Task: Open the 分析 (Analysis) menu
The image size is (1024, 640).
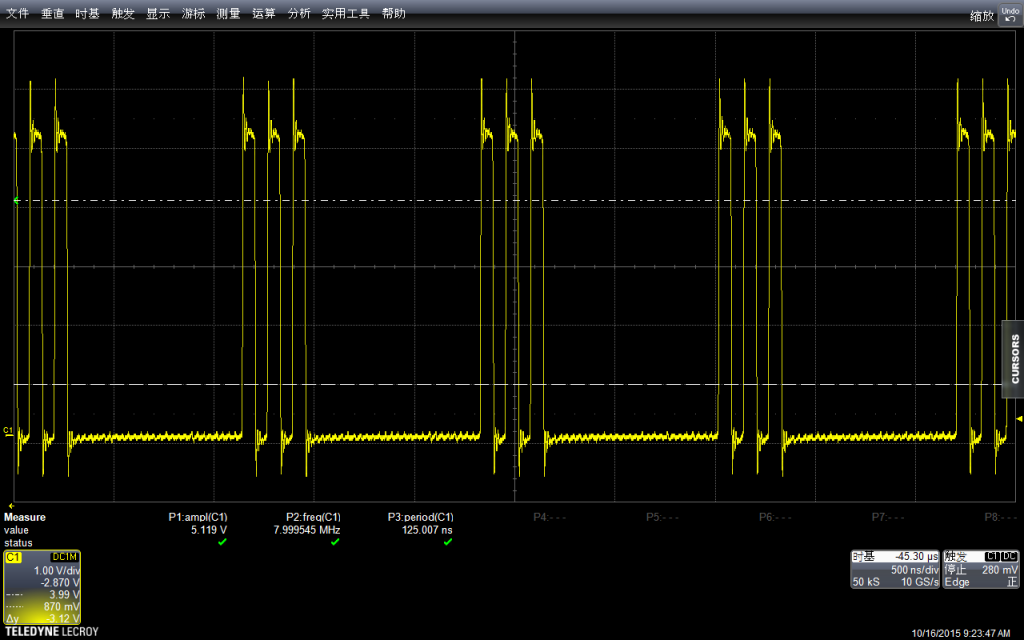Action: click(x=299, y=13)
